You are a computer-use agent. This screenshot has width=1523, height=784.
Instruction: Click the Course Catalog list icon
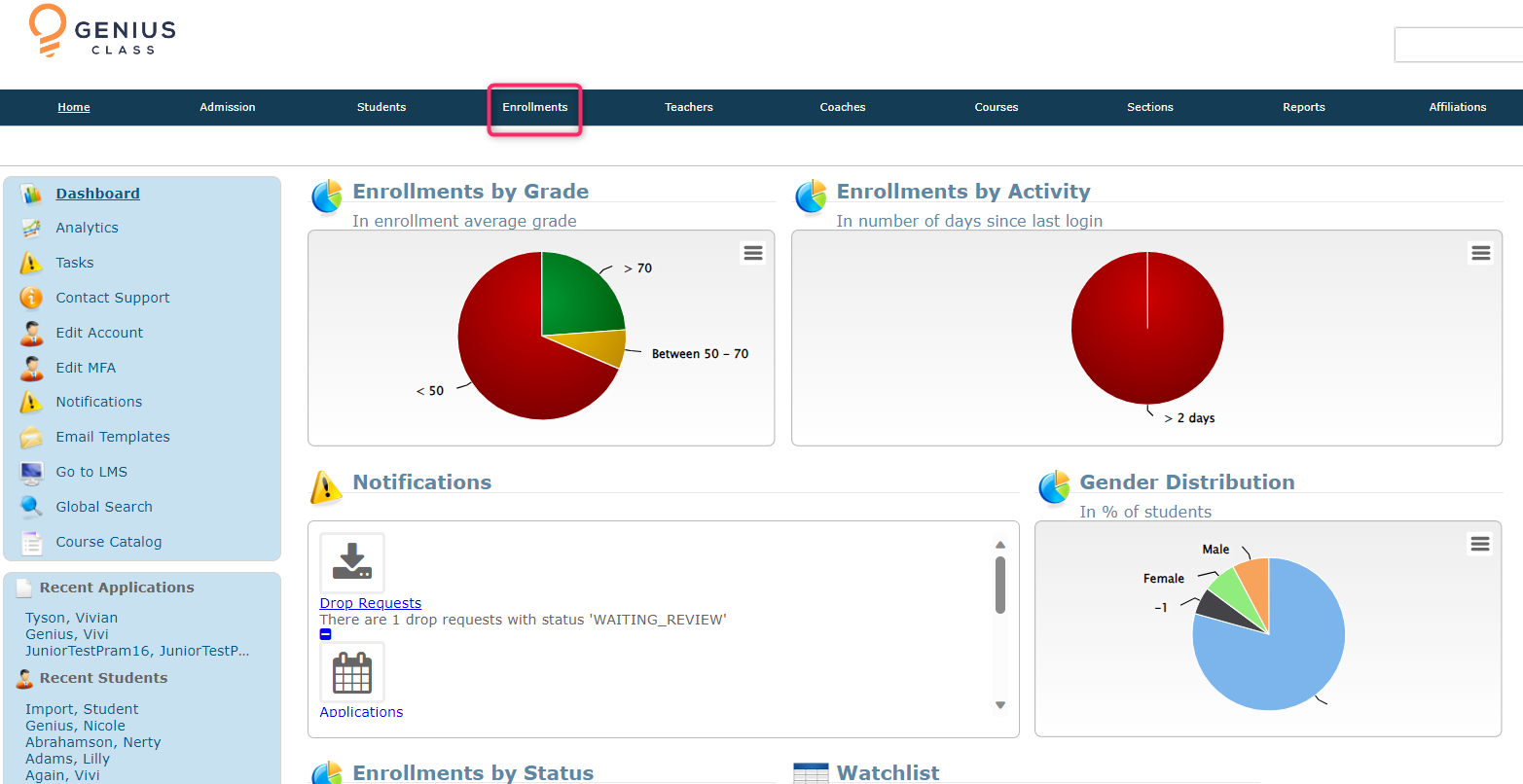tap(31, 543)
